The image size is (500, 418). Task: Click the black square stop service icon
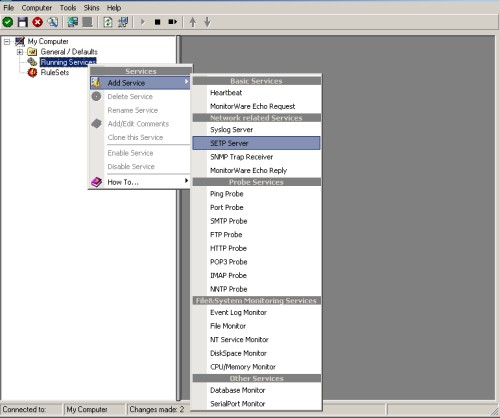click(x=158, y=22)
